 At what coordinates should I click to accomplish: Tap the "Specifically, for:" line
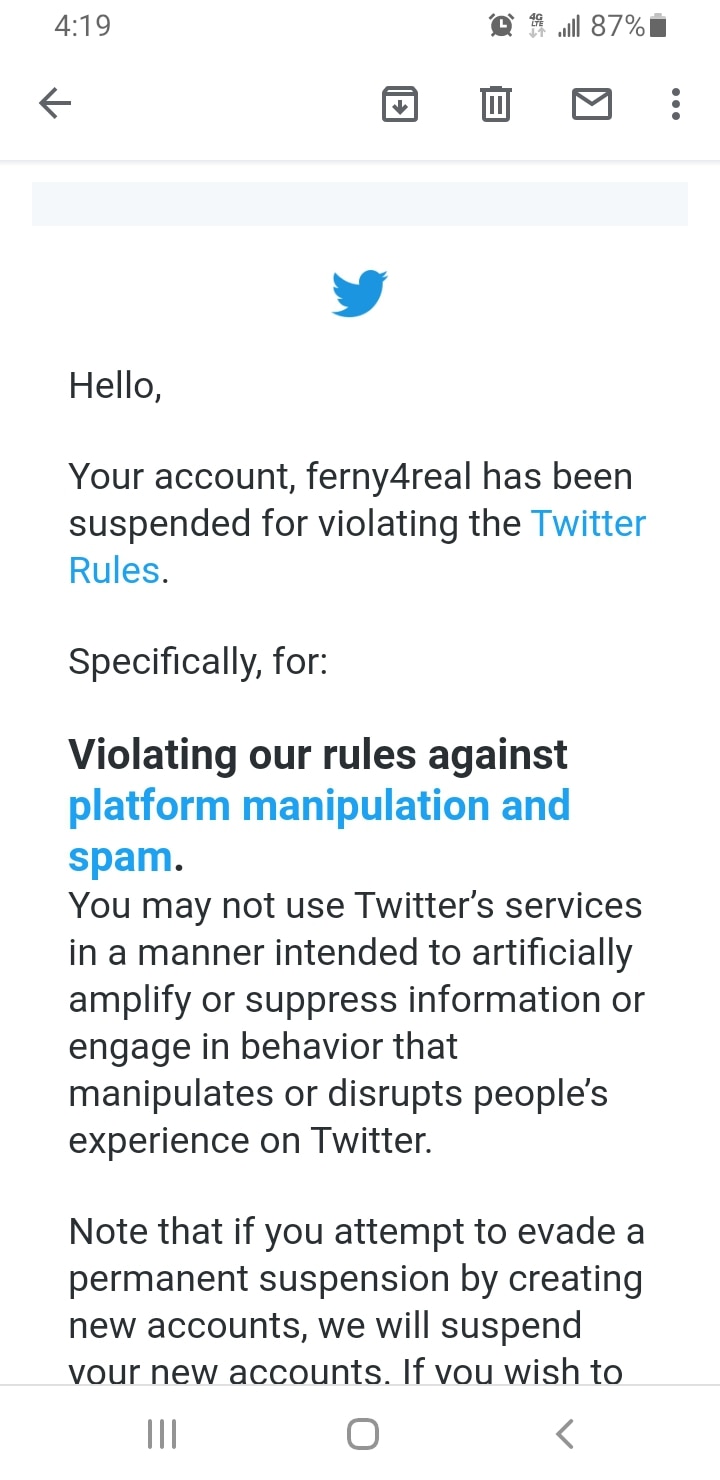click(198, 661)
